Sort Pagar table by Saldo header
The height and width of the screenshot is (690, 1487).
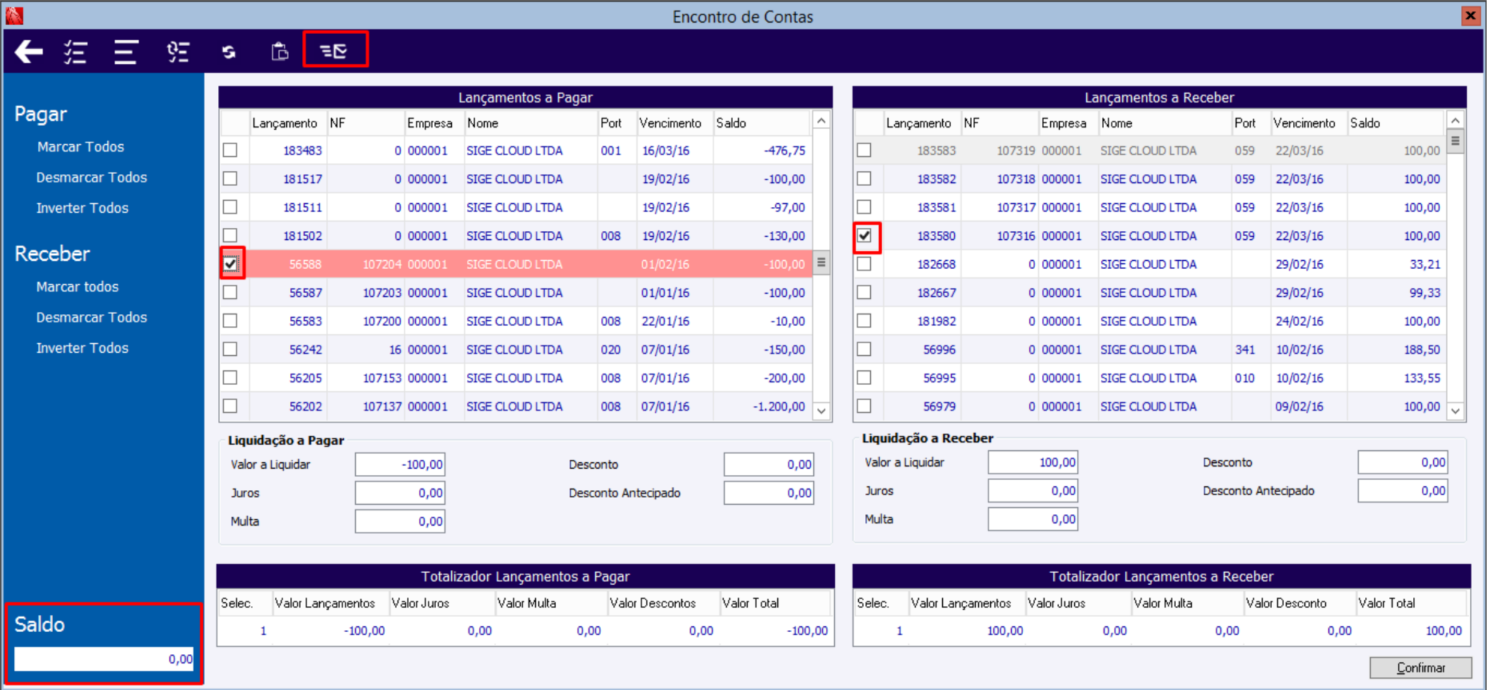[x=761, y=123]
